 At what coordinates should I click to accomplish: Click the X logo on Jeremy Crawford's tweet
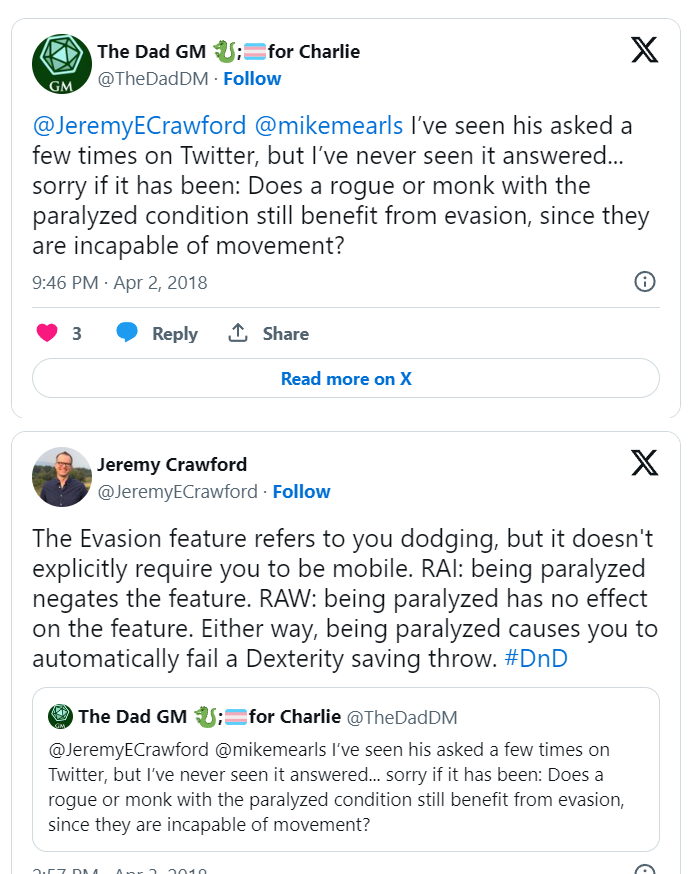click(645, 462)
